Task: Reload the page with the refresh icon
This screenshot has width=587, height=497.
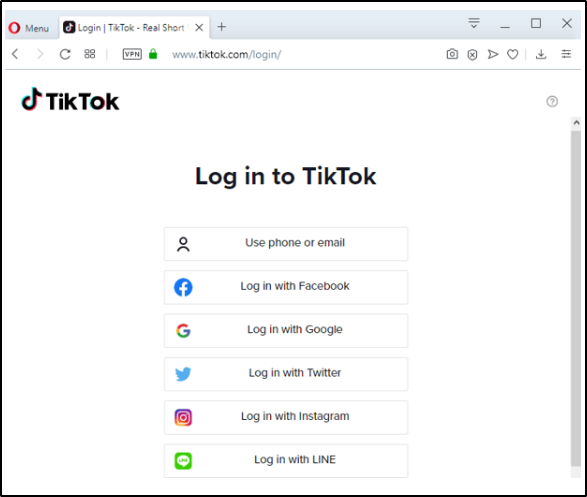Action: coord(65,54)
